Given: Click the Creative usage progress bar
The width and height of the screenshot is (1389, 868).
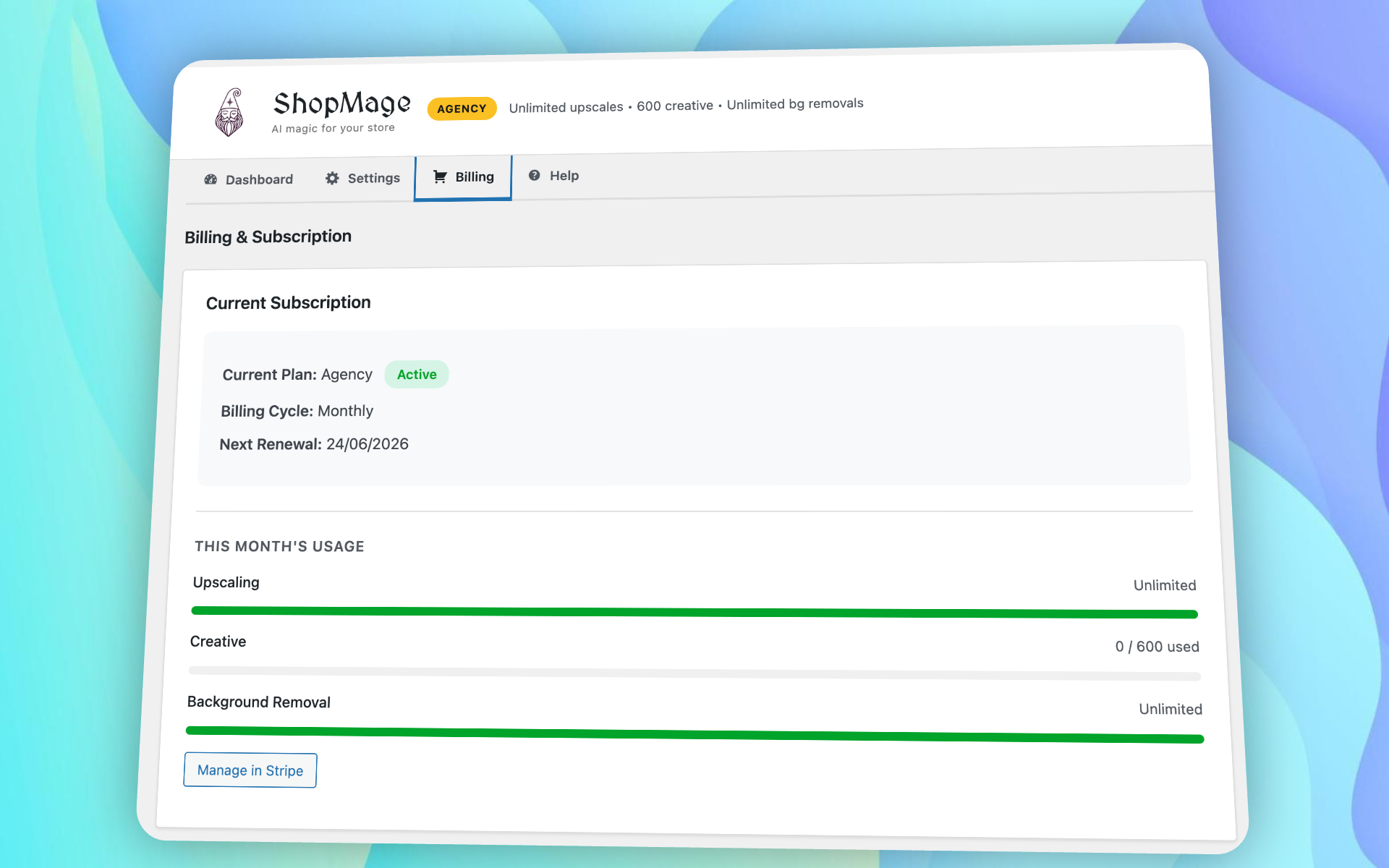Looking at the screenshot, I should pos(694,673).
